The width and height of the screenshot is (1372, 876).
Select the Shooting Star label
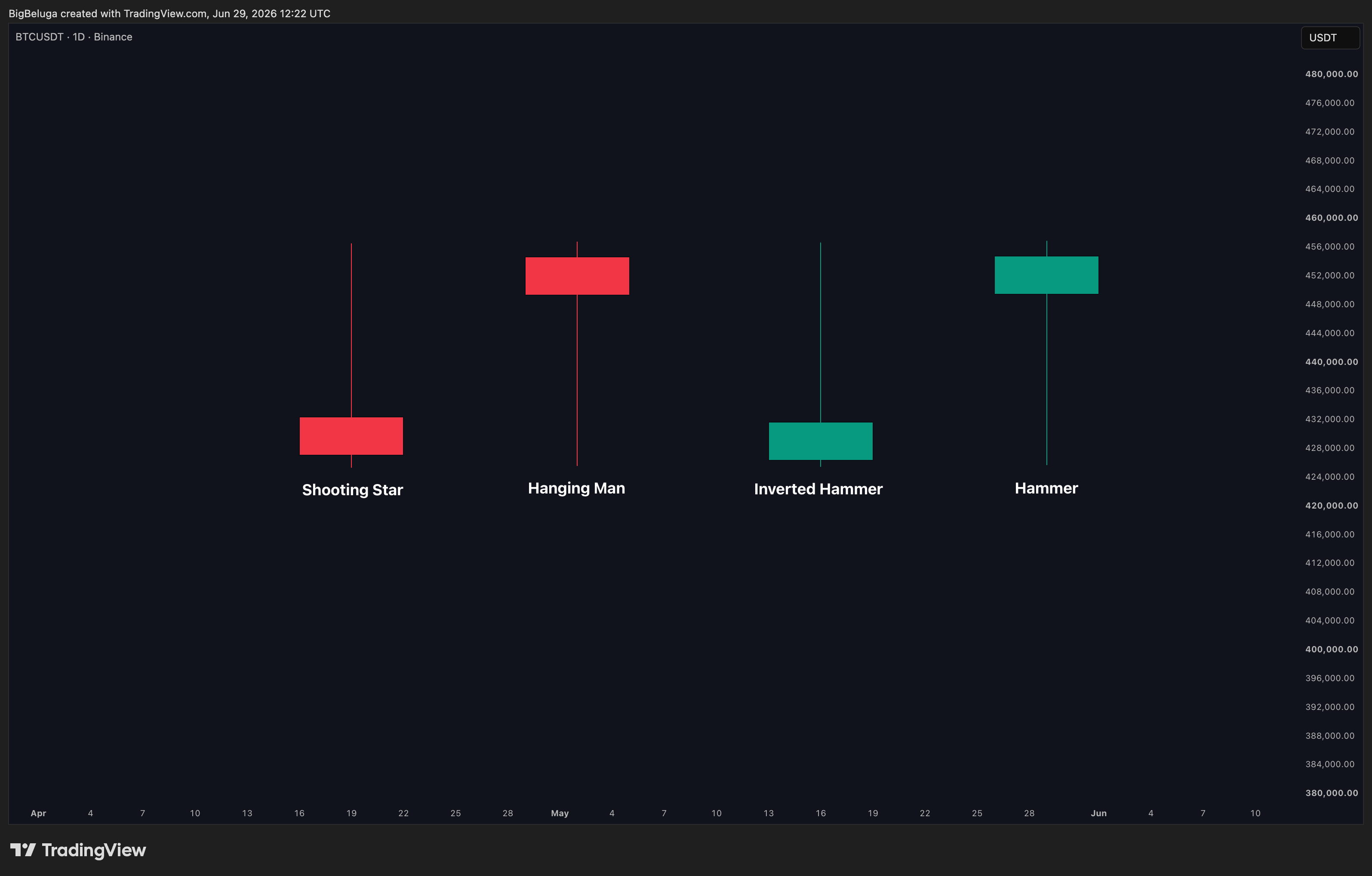[x=352, y=490]
